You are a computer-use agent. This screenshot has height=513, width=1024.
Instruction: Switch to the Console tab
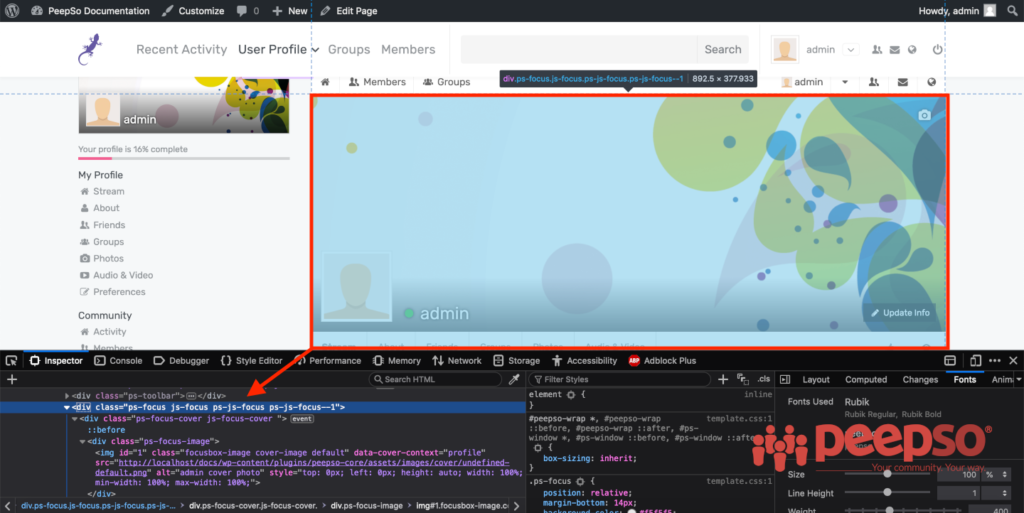pos(125,361)
